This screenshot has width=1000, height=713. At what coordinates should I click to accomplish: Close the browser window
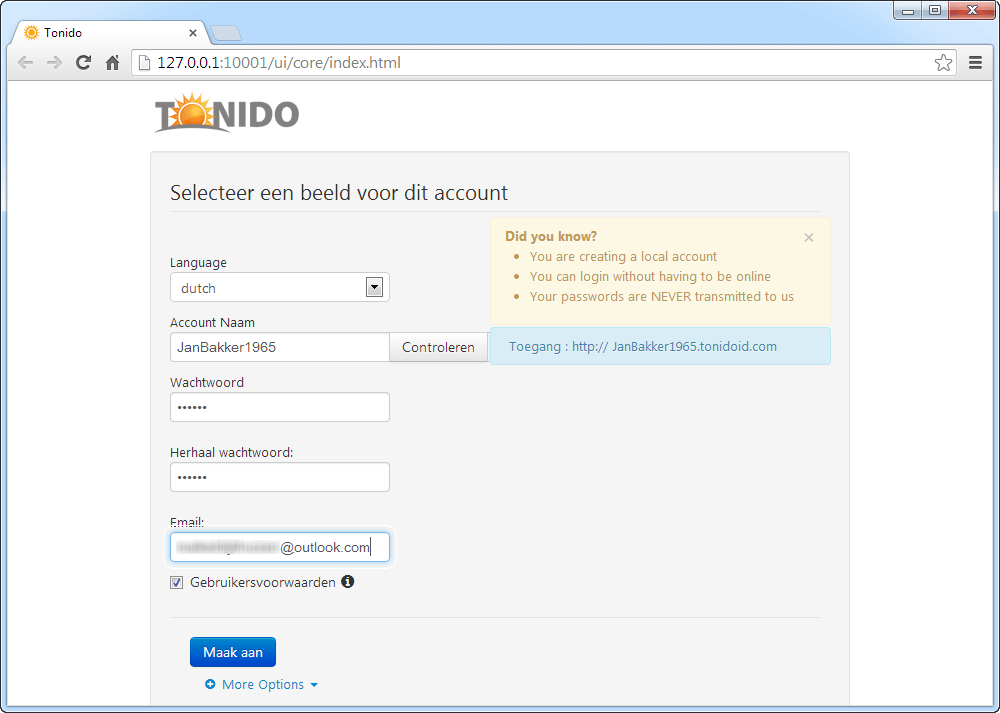(x=972, y=10)
